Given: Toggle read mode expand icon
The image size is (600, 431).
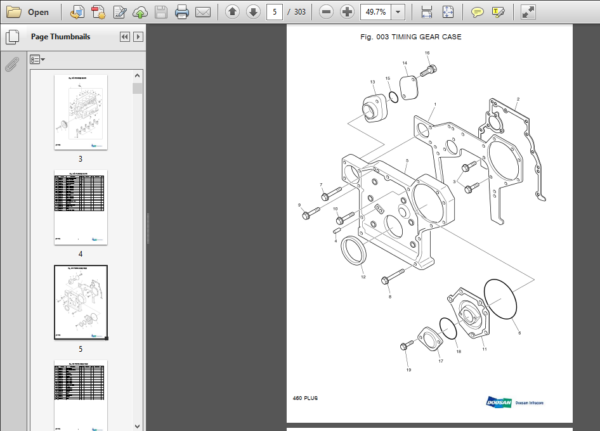Looking at the screenshot, I should click(528, 12).
